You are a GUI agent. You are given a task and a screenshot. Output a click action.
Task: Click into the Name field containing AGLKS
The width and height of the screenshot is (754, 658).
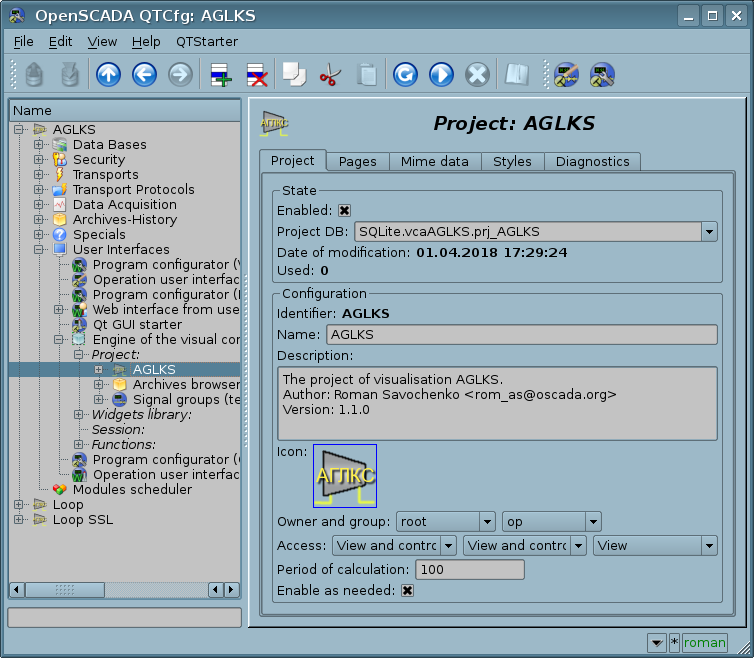click(522, 334)
